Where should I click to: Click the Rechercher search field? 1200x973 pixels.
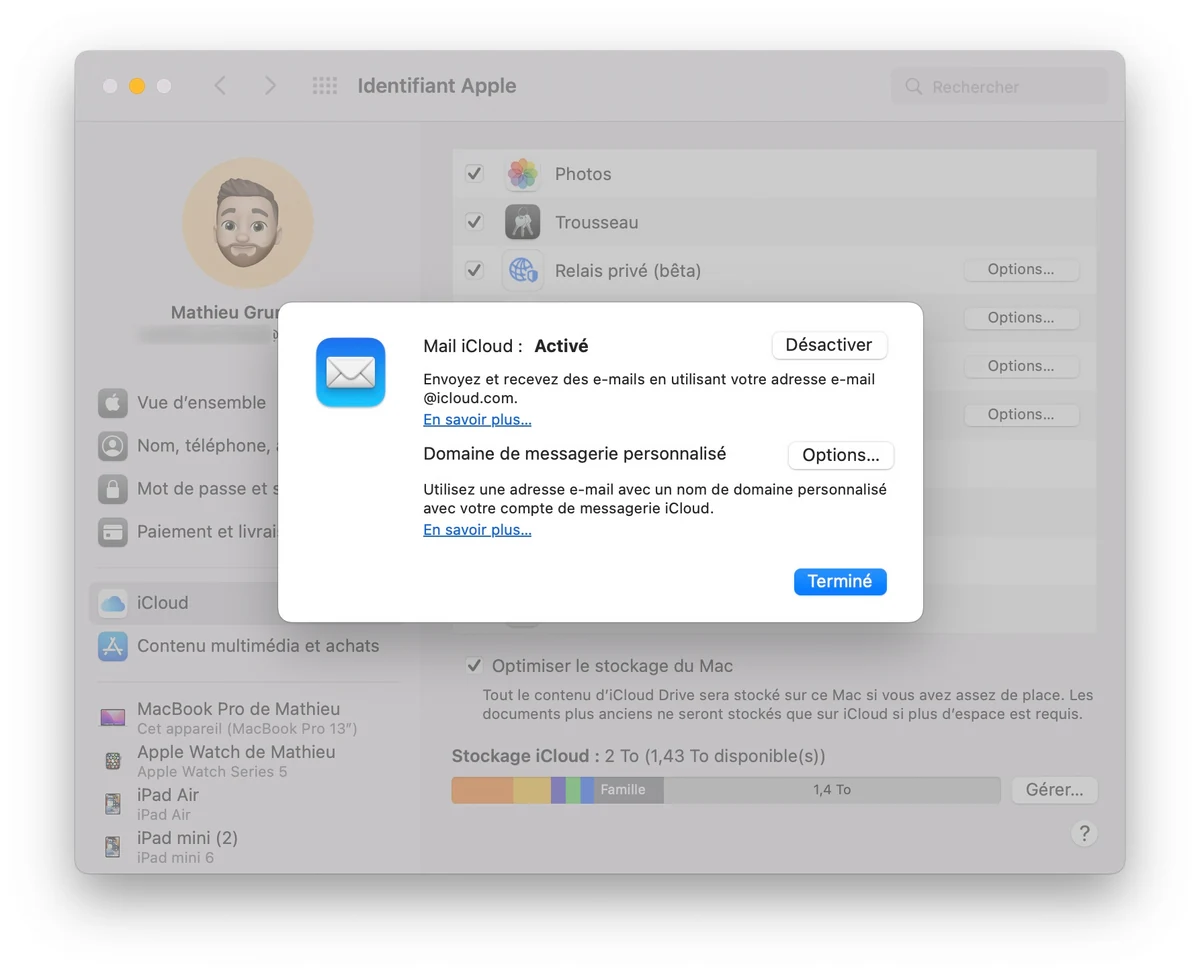point(999,87)
